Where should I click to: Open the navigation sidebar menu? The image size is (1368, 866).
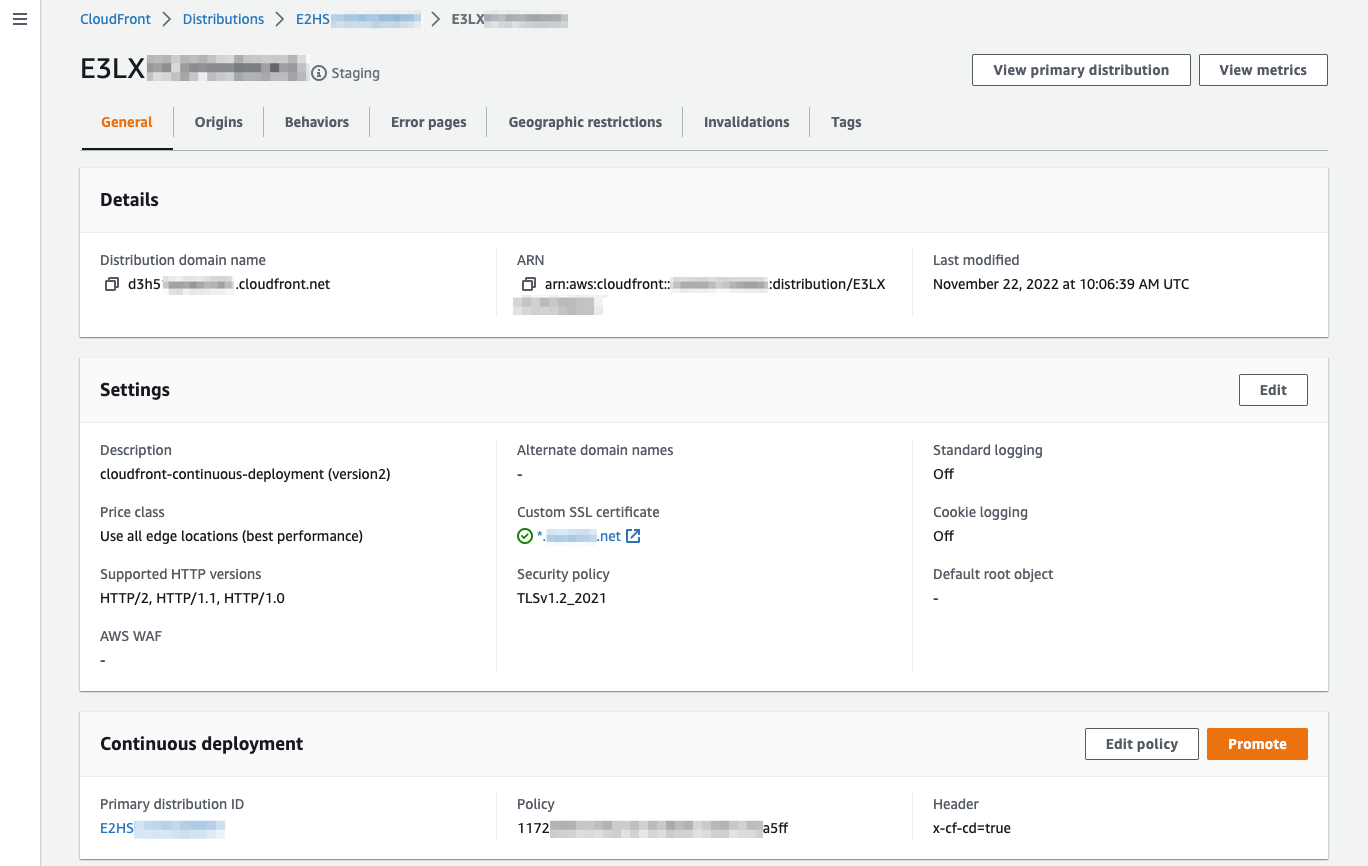[19, 19]
